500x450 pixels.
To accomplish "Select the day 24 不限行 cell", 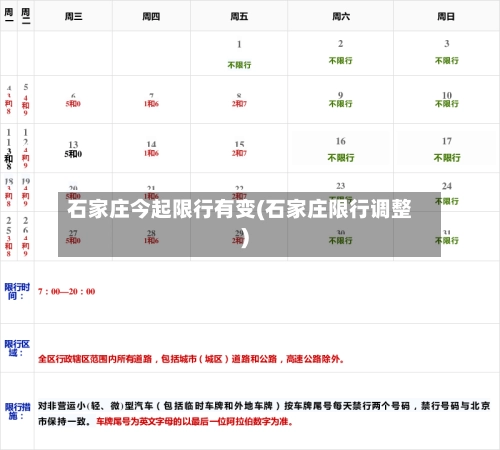I will (x=446, y=192).
